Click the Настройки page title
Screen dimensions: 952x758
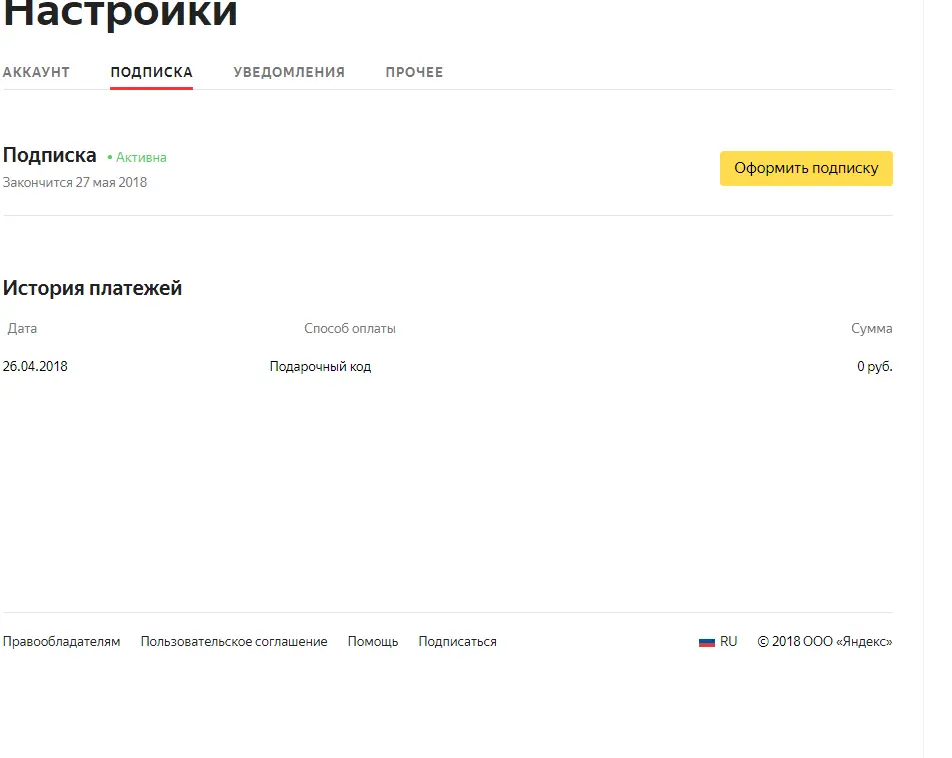pyautogui.click(x=120, y=13)
